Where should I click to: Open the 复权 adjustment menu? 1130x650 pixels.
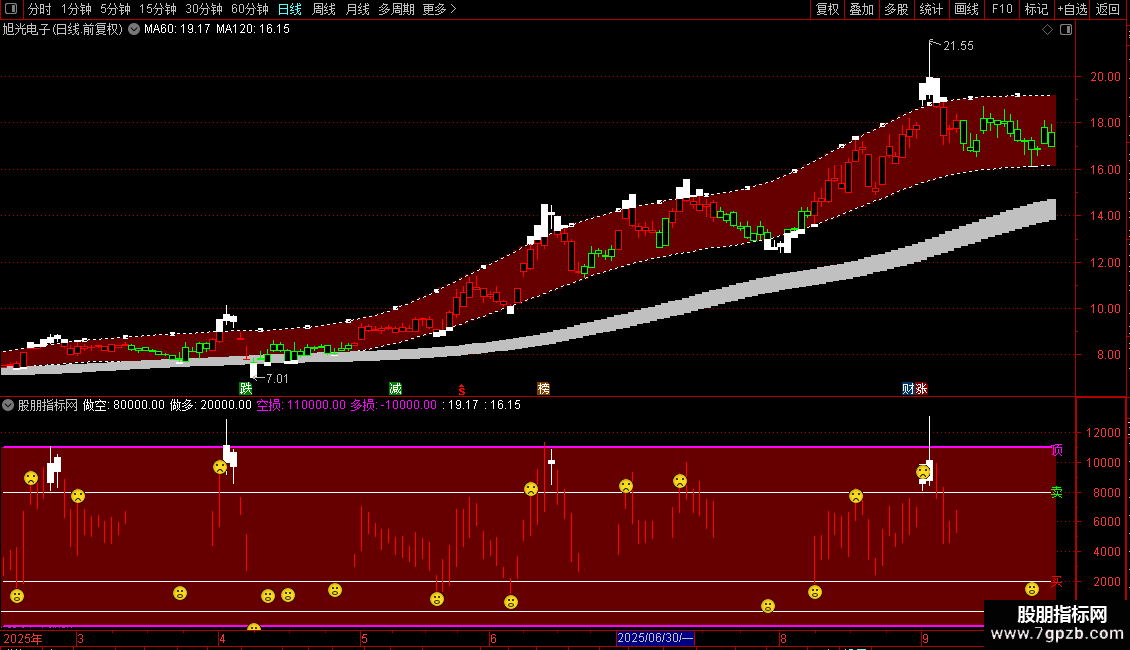coord(827,9)
